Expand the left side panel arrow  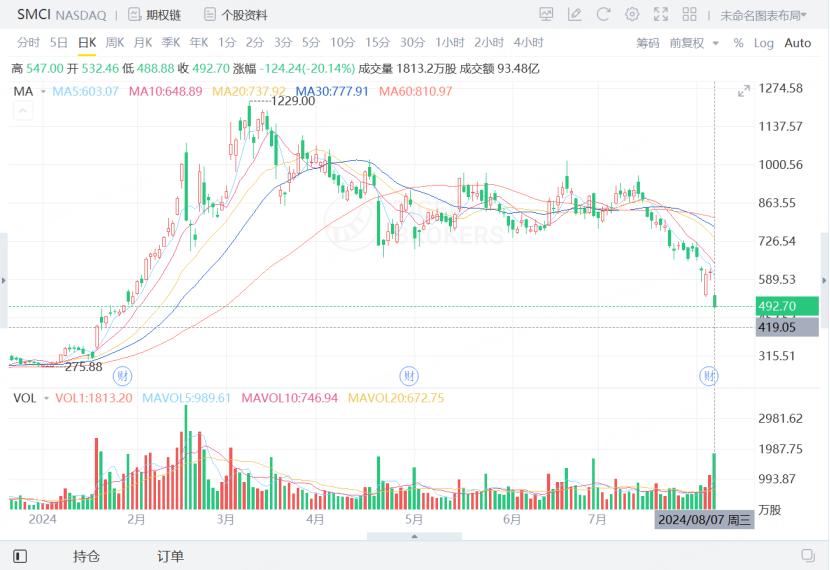click(4, 281)
